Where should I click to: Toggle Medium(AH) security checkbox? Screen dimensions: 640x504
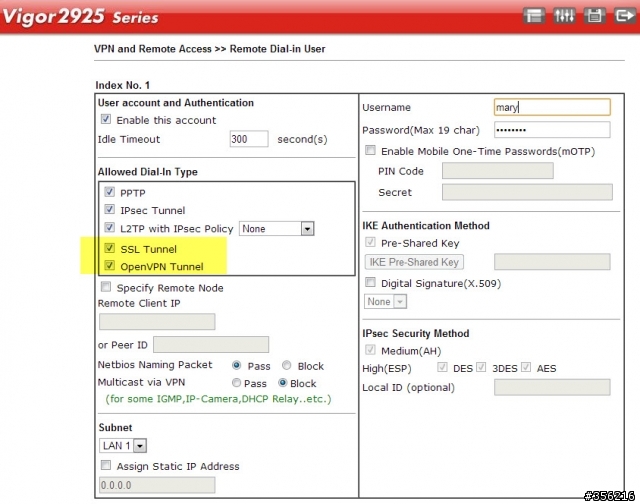point(370,350)
